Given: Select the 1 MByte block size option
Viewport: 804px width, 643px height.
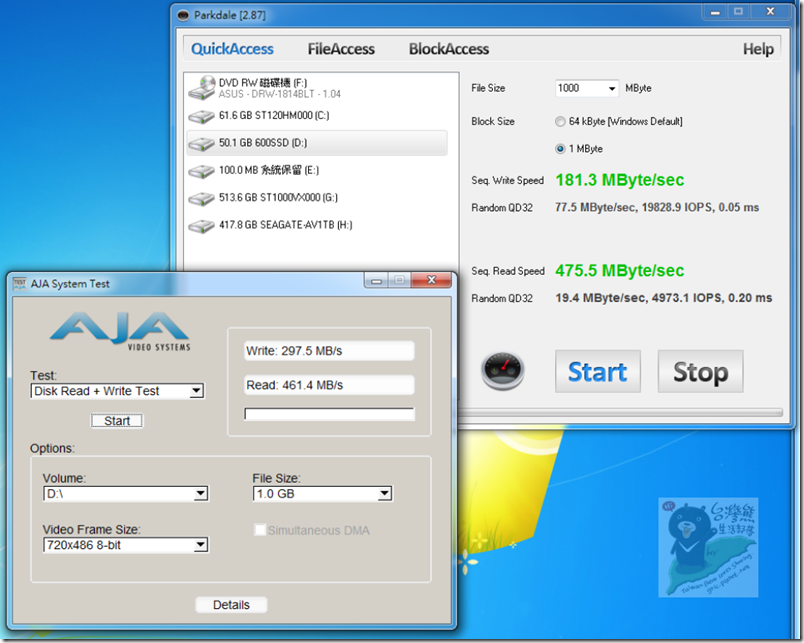Looking at the screenshot, I should point(560,149).
